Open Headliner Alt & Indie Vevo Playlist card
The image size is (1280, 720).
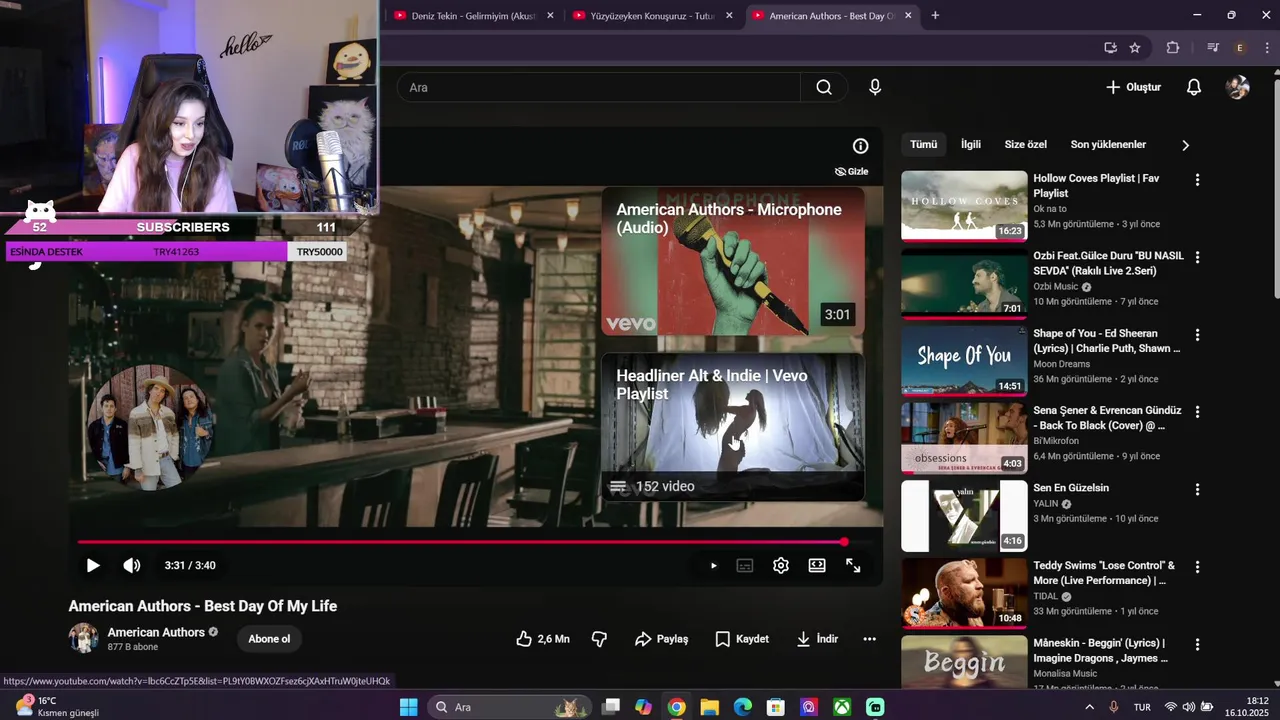pos(733,427)
